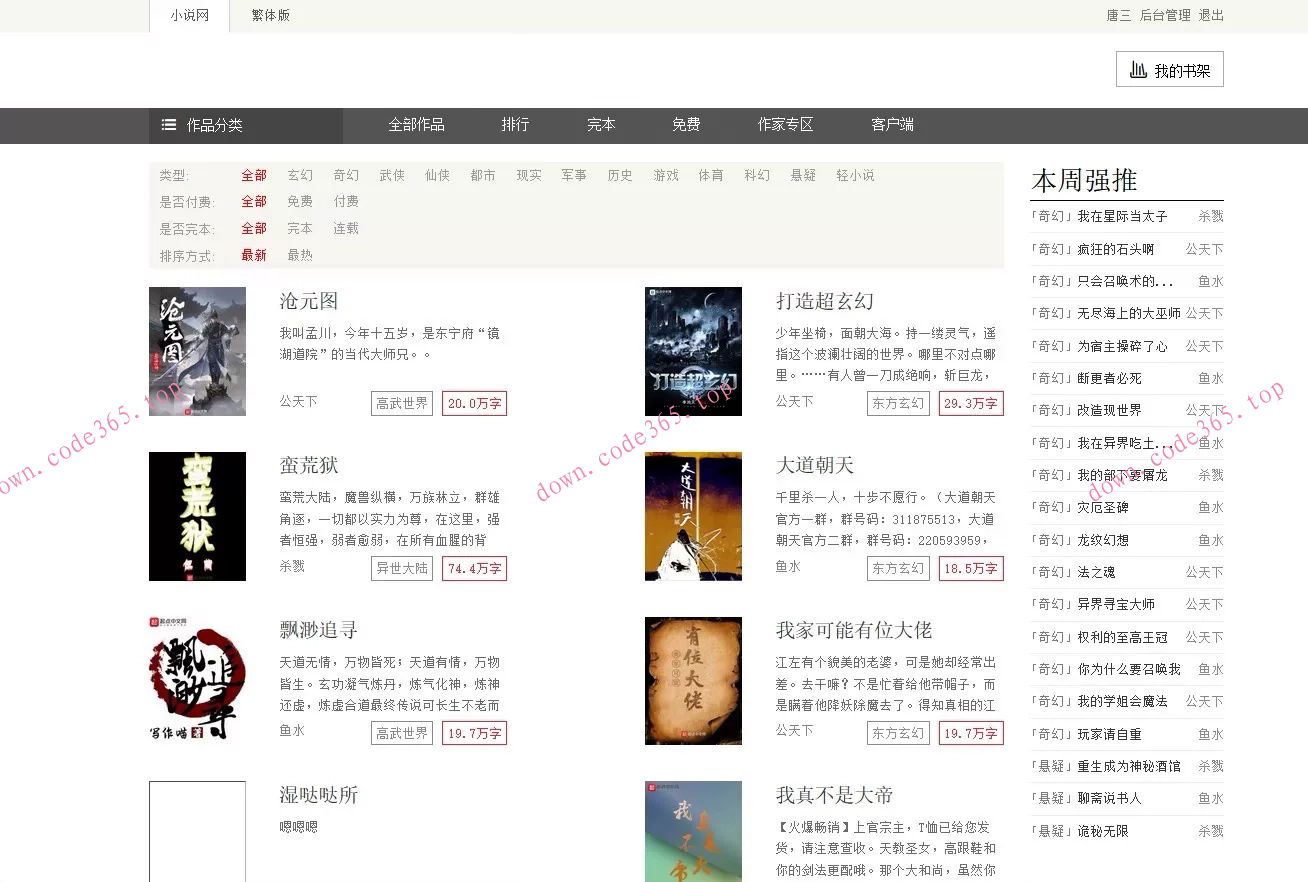The height and width of the screenshot is (882, 1308).
Task: Open the 排行 section
Action: coord(515,124)
